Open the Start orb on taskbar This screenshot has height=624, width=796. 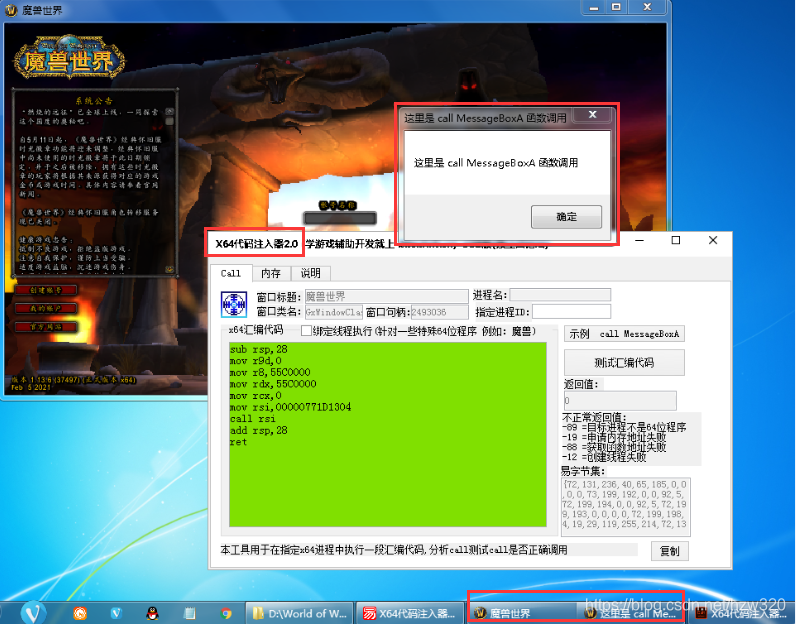click(x=33, y=612)
